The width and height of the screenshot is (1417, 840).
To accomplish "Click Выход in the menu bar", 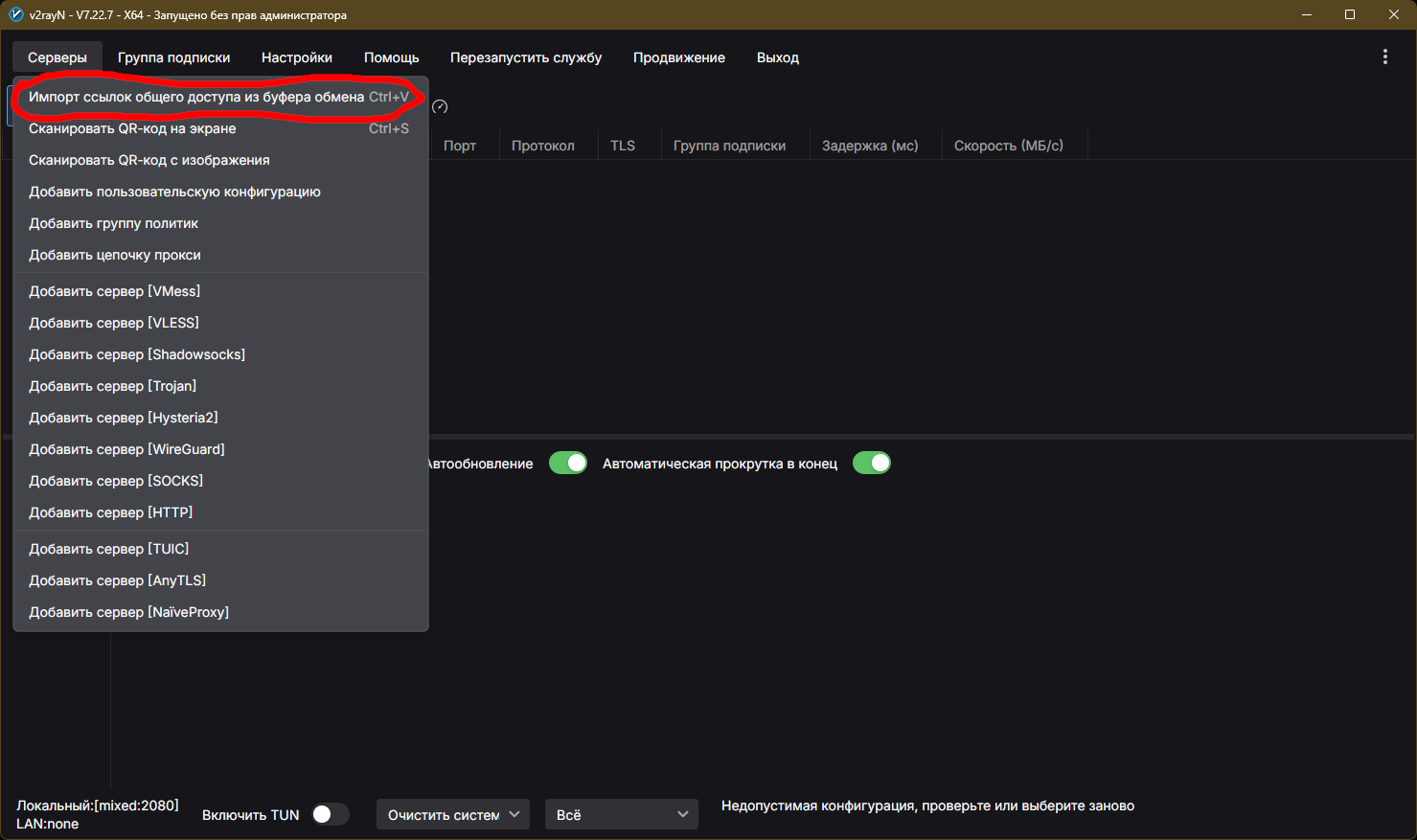I will pyautogui.click(x=778, y=57).
